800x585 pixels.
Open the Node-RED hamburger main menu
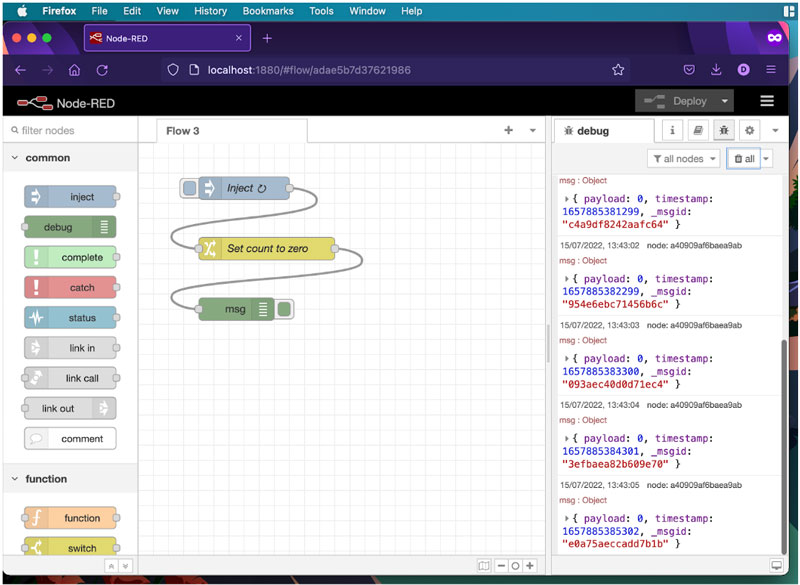tap(767, 101)
